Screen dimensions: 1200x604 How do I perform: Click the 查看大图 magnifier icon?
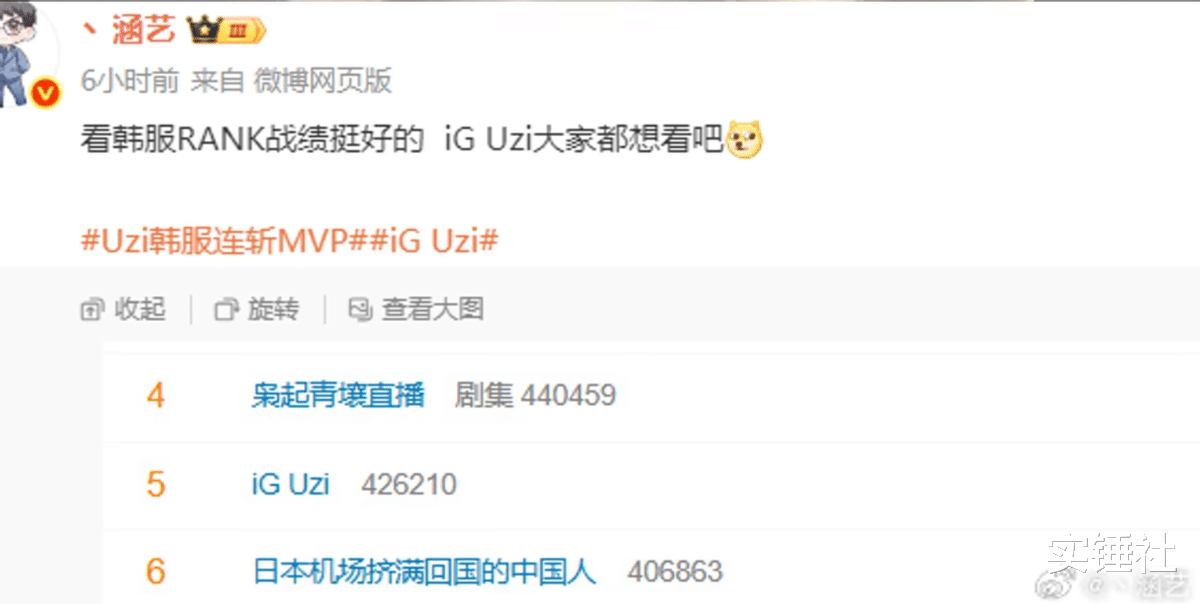coord(360,310)
